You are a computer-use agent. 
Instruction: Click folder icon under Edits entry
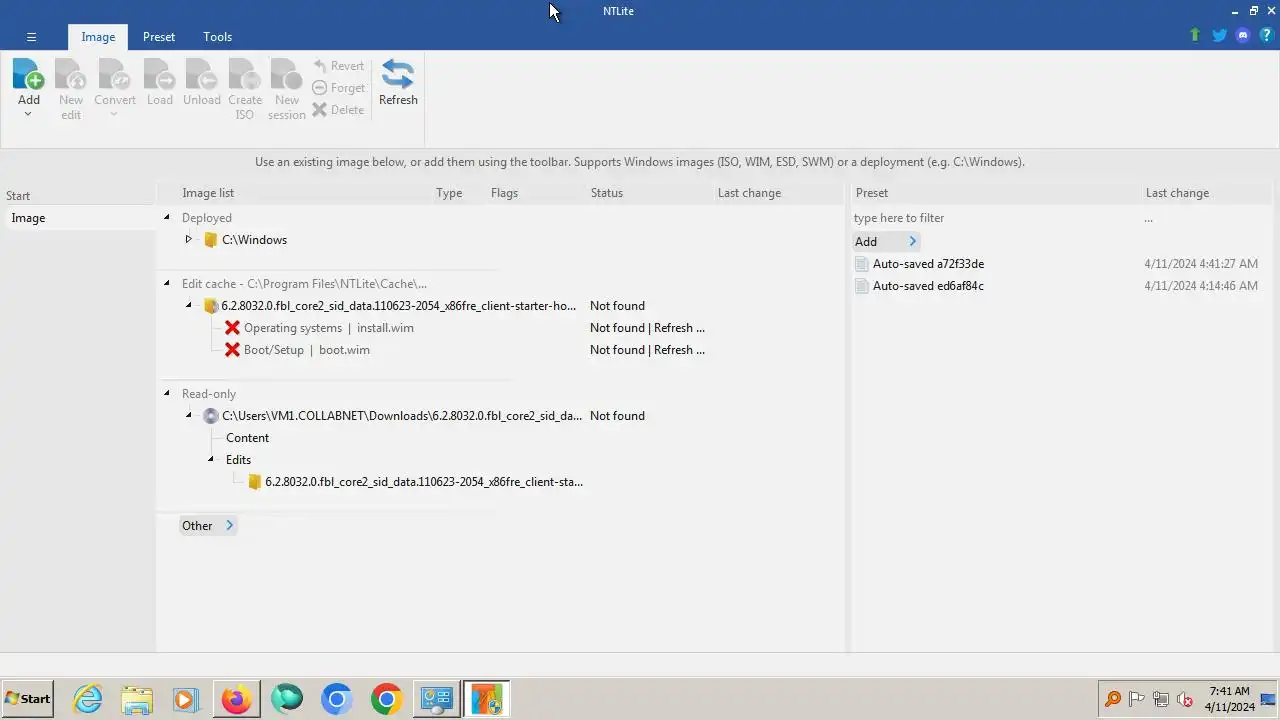tap(254, 482)
